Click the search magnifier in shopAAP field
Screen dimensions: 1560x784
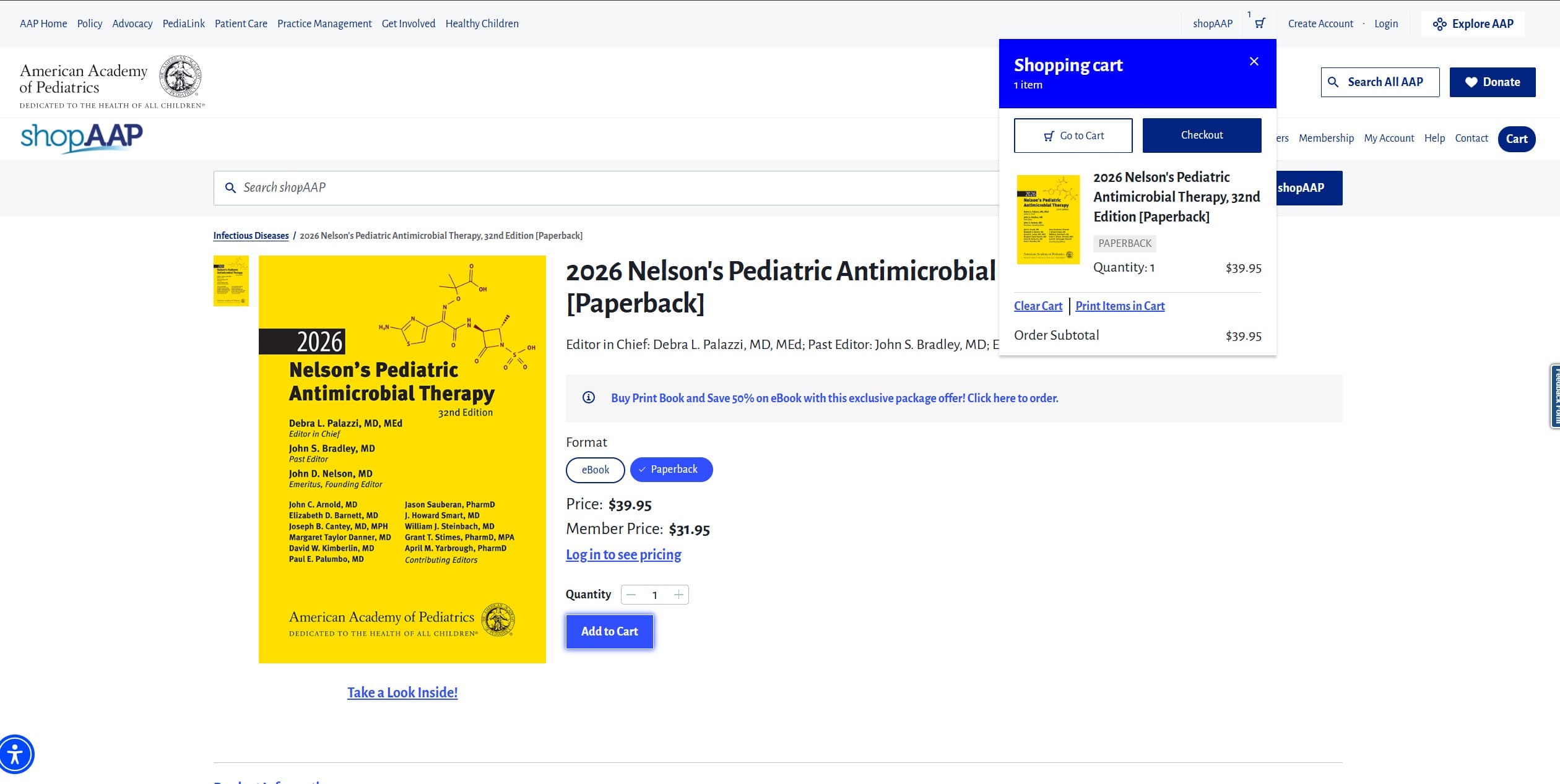230,187
